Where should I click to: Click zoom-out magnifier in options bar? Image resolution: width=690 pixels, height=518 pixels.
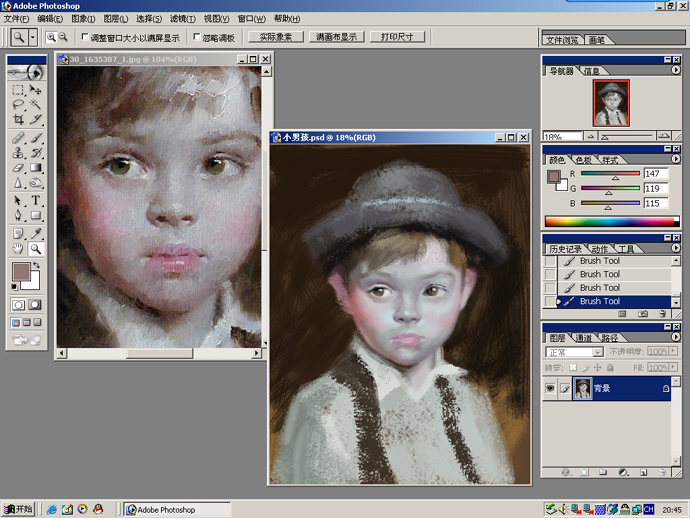[x=63, y=37]
